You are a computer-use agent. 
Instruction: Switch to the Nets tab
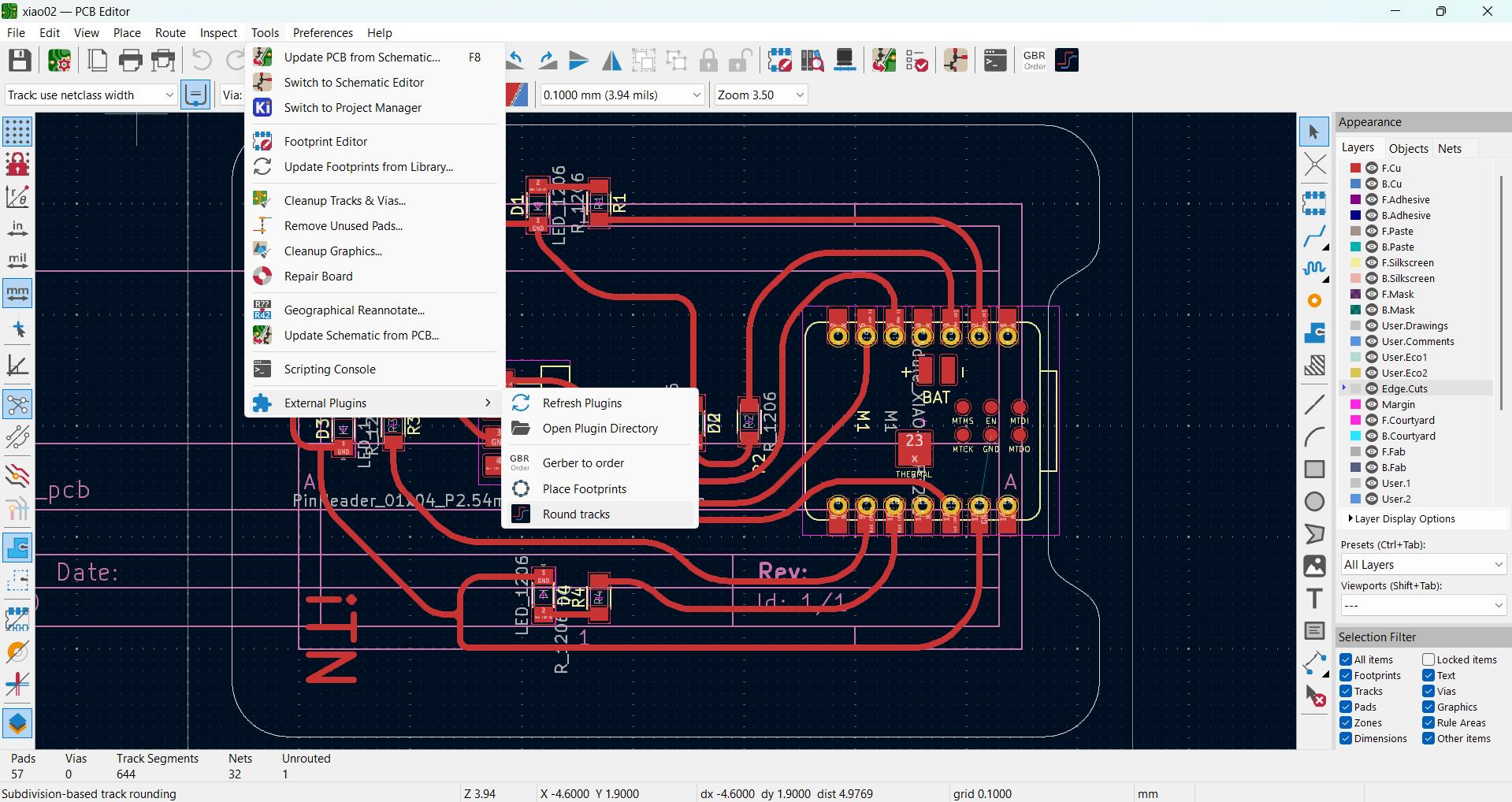pyautogui.click(x=1449, y=148)
